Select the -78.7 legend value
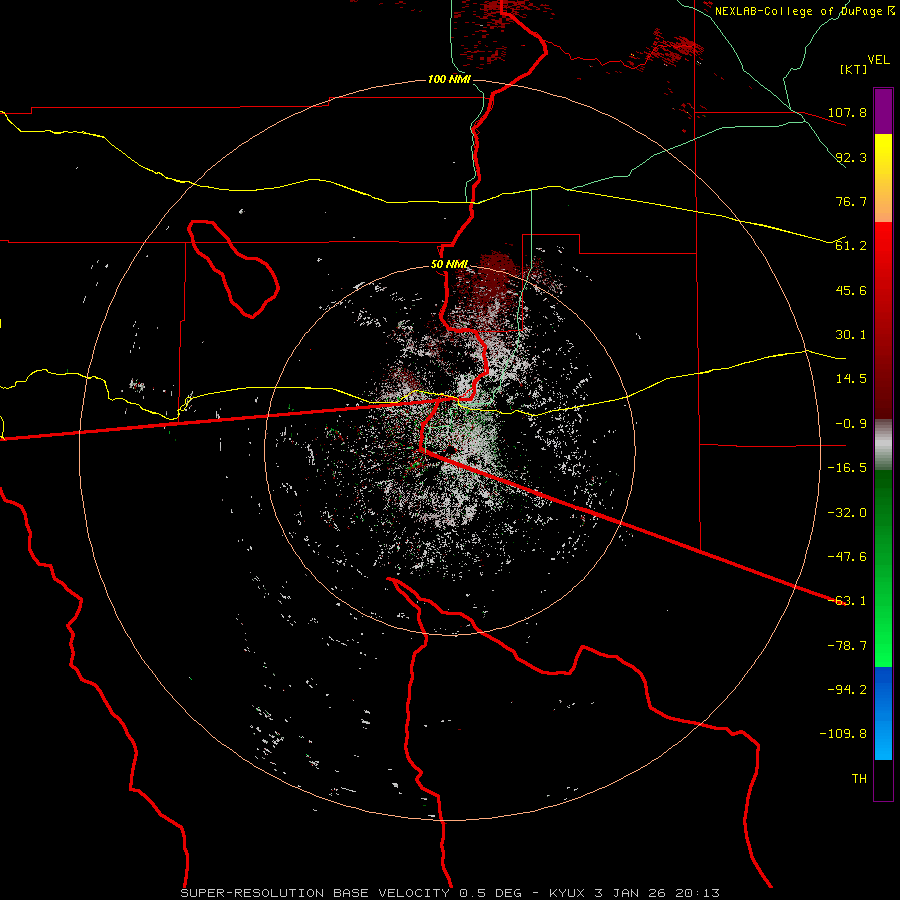This screenshot has width=900, height=900. tap(847, 646)
